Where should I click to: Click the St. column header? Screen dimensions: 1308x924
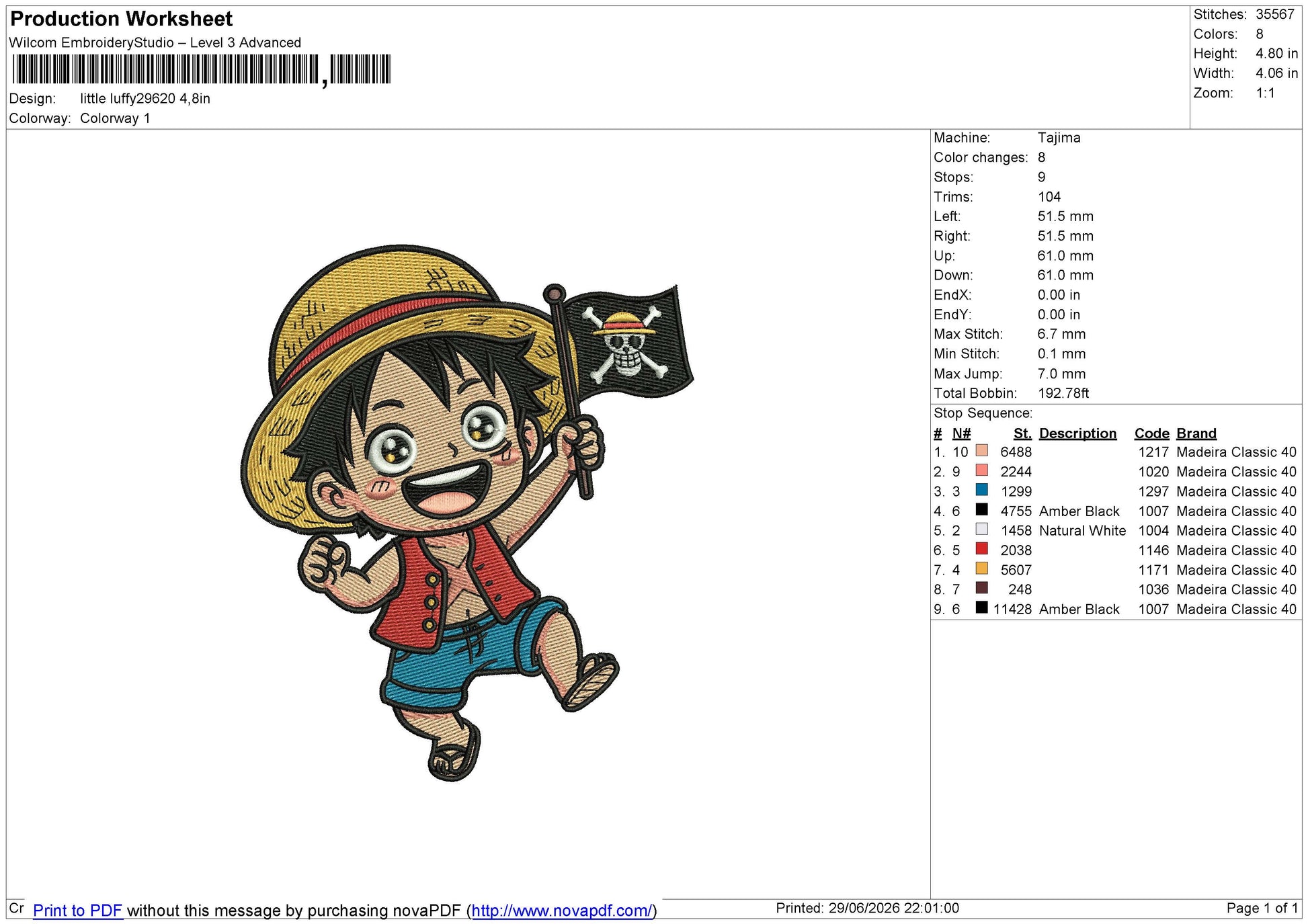[1022, 433]
